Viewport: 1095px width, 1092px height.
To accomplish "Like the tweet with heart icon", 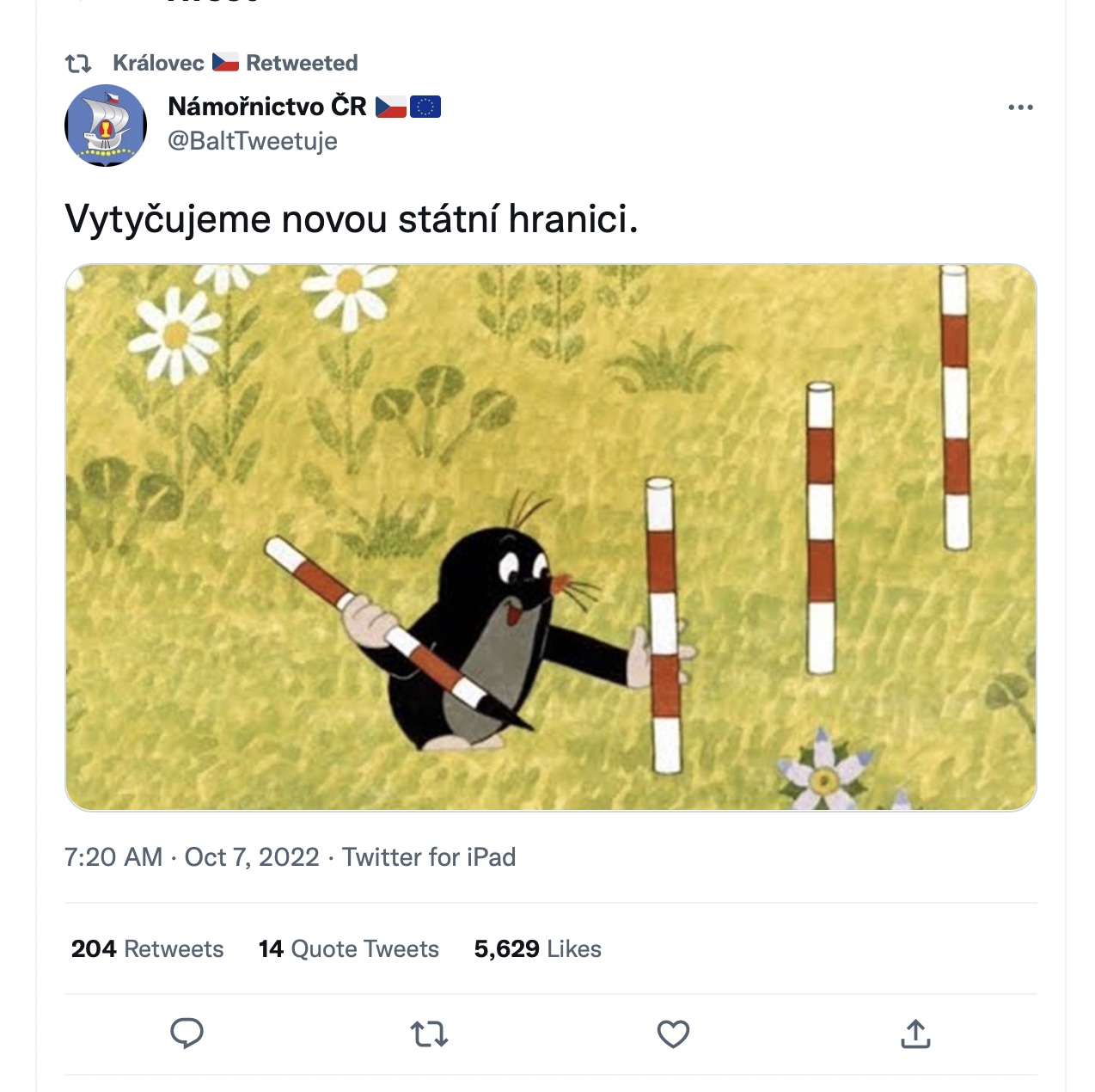I will click(x=673, y=1034).
